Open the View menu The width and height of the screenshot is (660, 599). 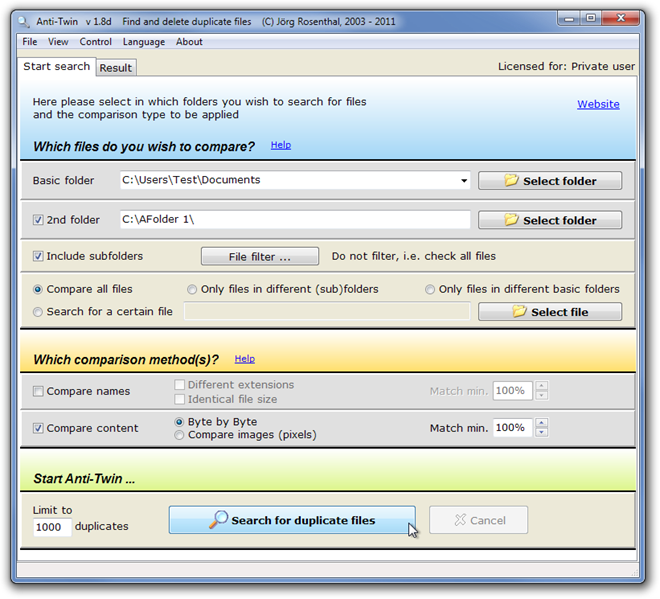click(x=58, y=42)
